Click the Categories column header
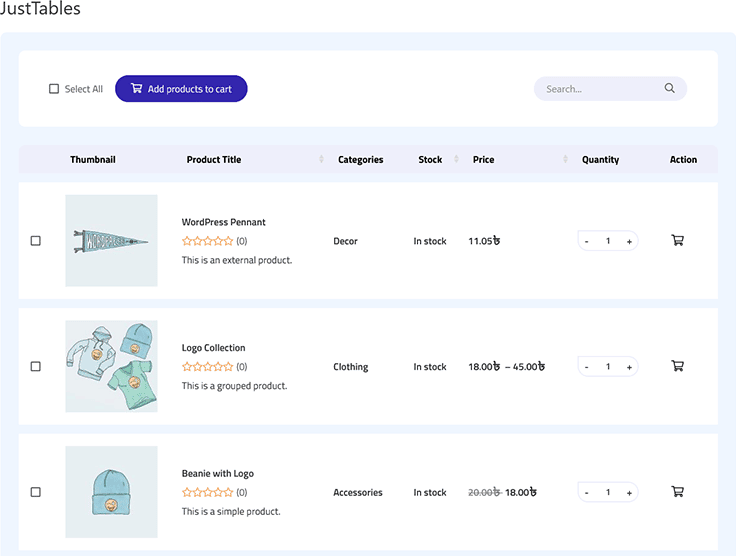736x556 pixels. [360, 160]
